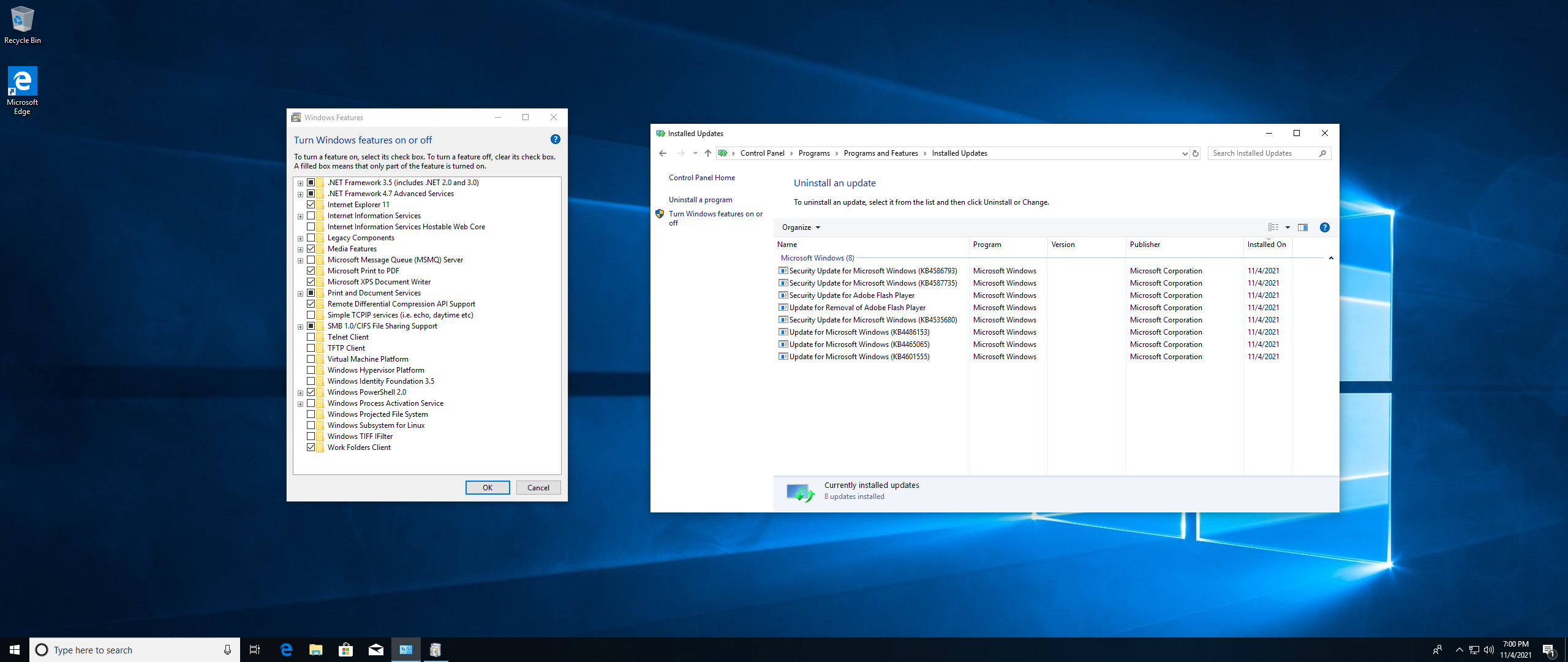Image resolution: width=1568 pixels, height=662 pixels.
Task: Expand SMB 1.0/CIFS File Sharing Support node
Action: [x=300, y=327]
